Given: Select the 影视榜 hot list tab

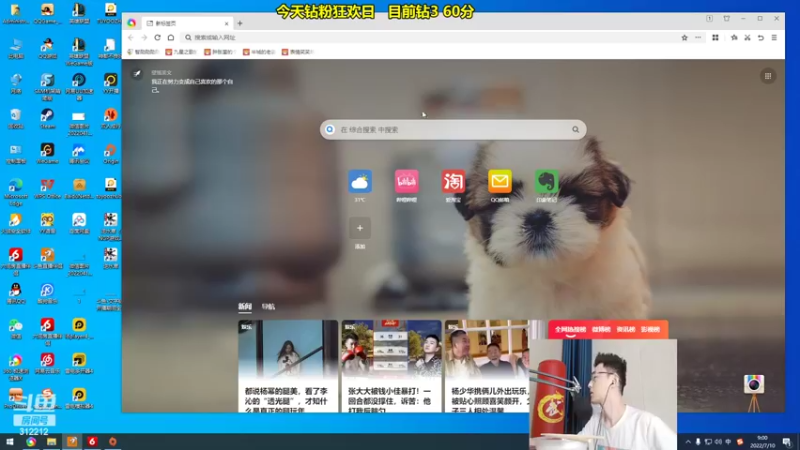Looking at the screenshot, I should (x=651, y=330).
